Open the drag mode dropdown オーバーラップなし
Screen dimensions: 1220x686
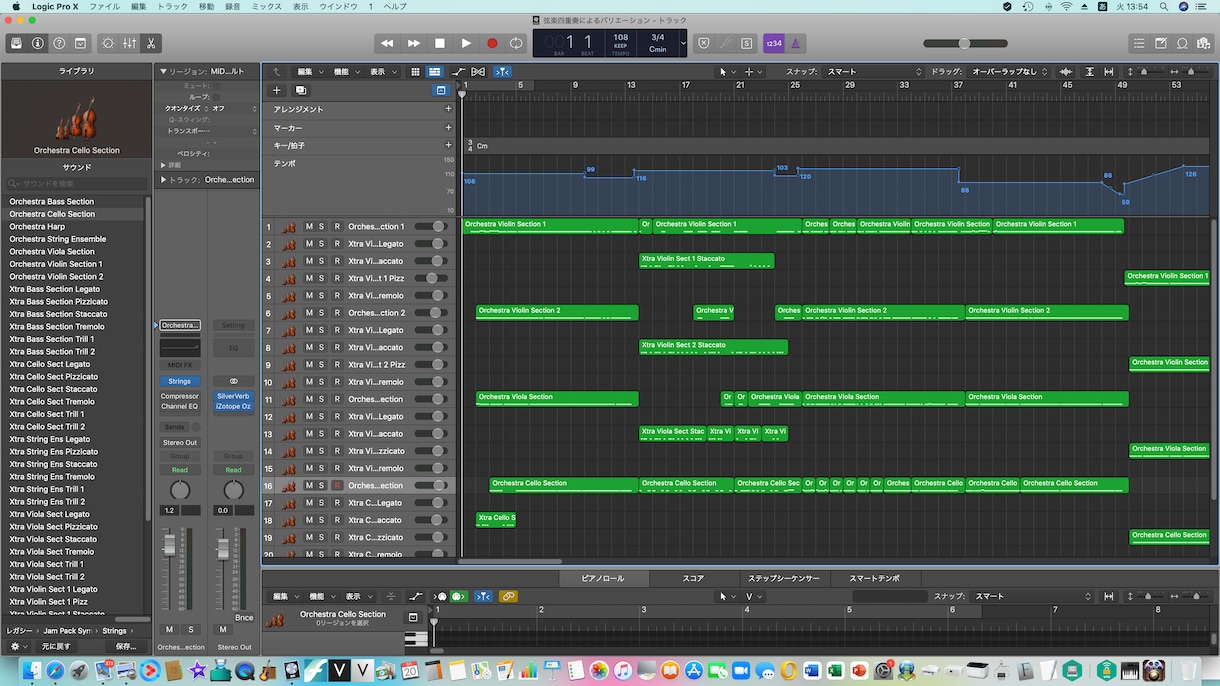[x=1010, y=72]
